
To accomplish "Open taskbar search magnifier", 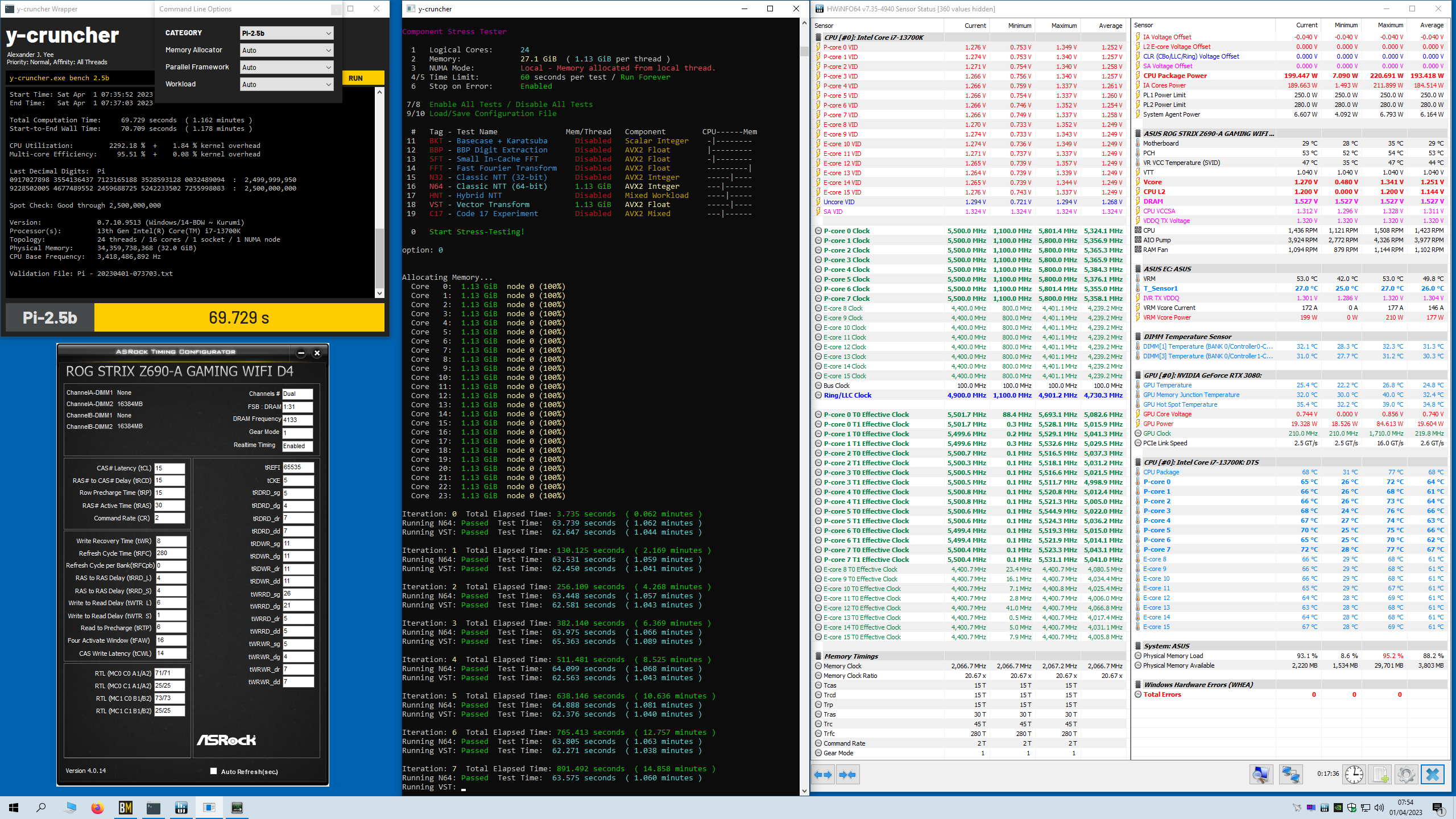I will click(x=41, y=808).
